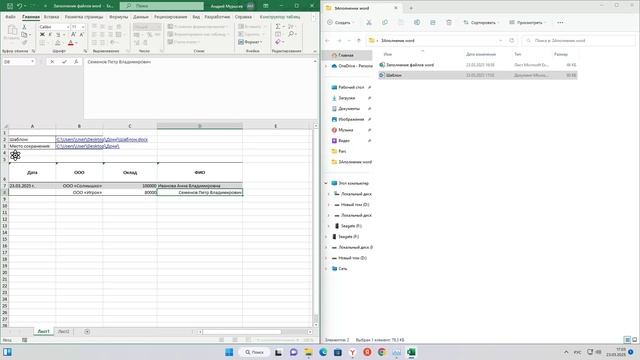640x360 pixels.
Task: Select cell with Ivanova Anna Vladimirovna
Action: [200, 186]
